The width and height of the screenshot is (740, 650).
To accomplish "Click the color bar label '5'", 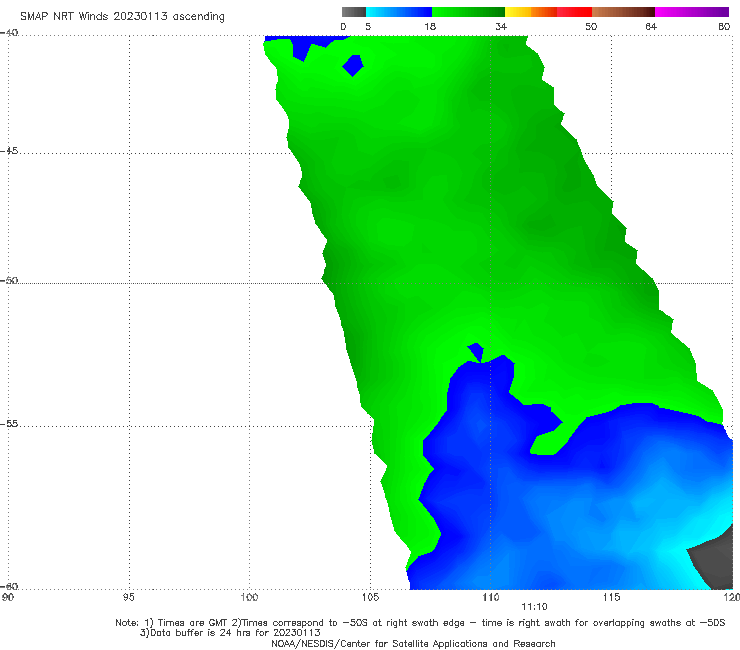I will point(368,27).
